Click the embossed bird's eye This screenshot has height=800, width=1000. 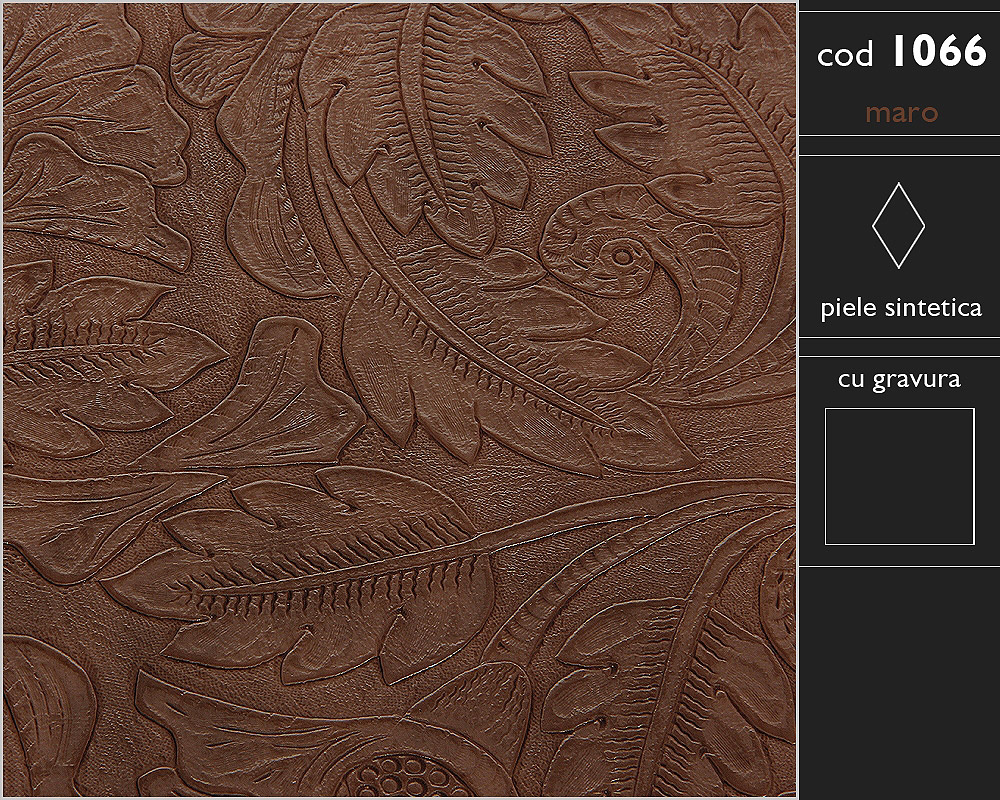click(620, 257)
